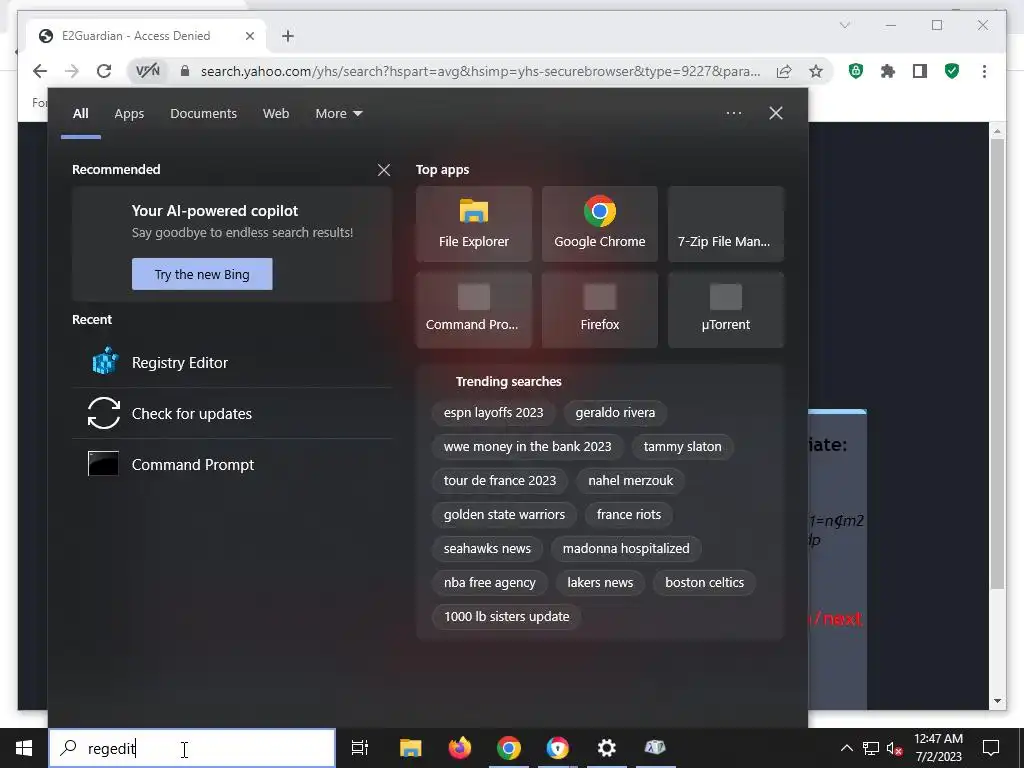Open the browser Extensions puzzle icon

pyautogui.click(x=888, y=71)
